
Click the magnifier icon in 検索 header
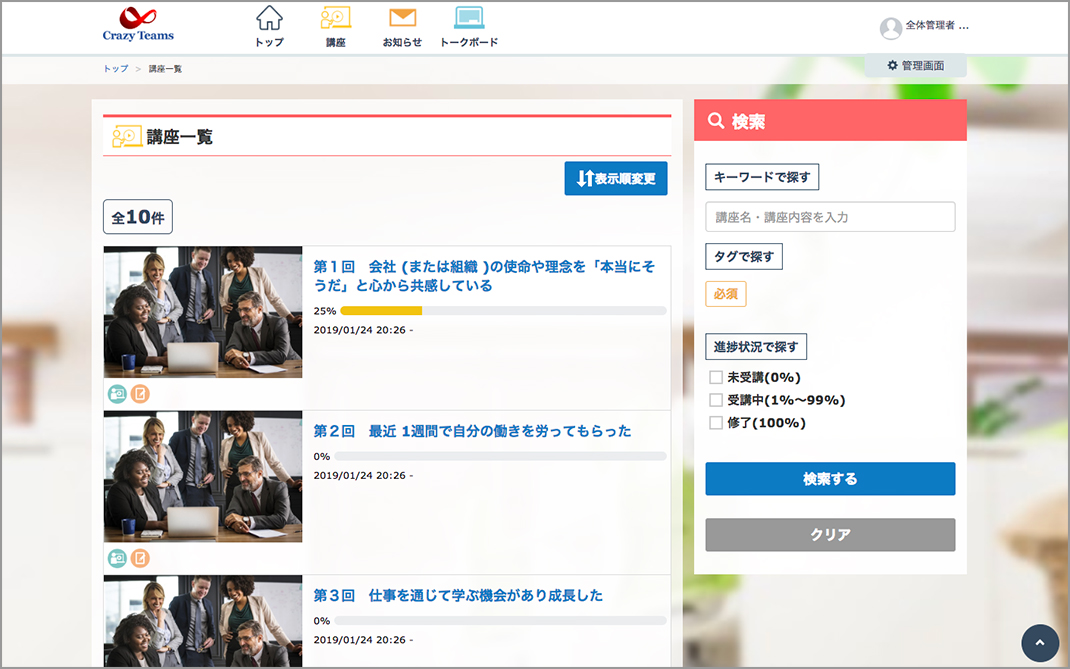pos(715,121)
